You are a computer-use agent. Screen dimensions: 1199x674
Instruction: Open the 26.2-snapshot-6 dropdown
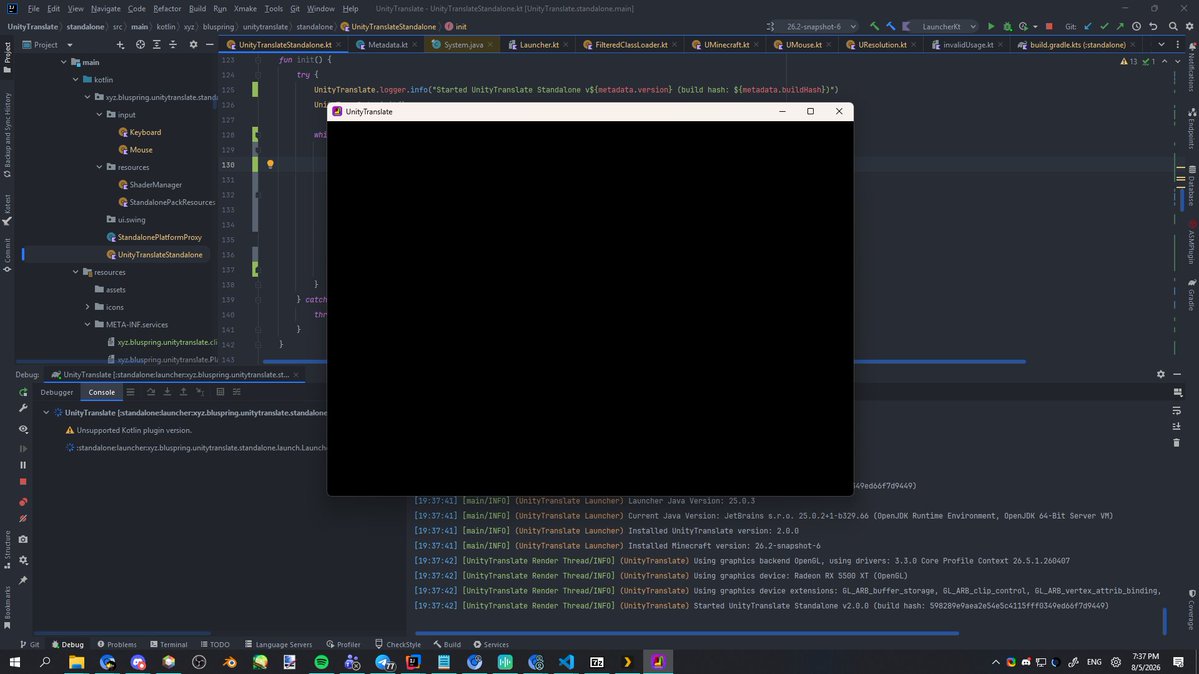820,26
